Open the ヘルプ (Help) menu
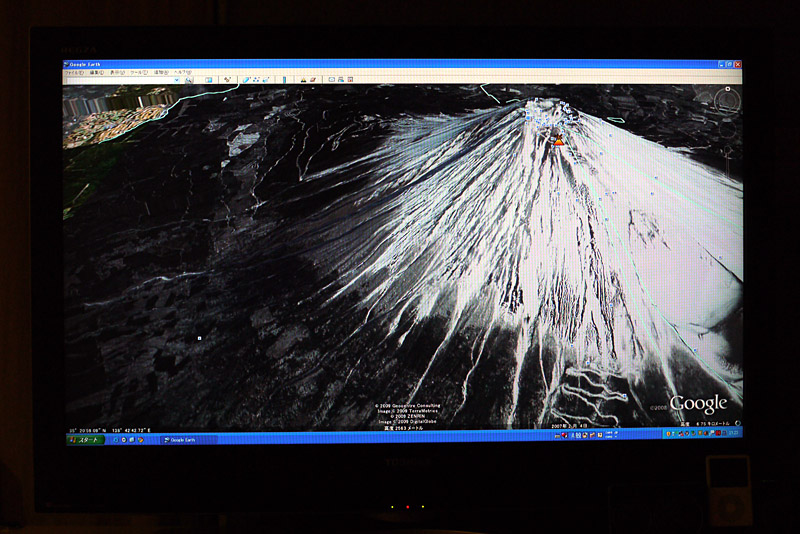800x534 pixels. 183,72
